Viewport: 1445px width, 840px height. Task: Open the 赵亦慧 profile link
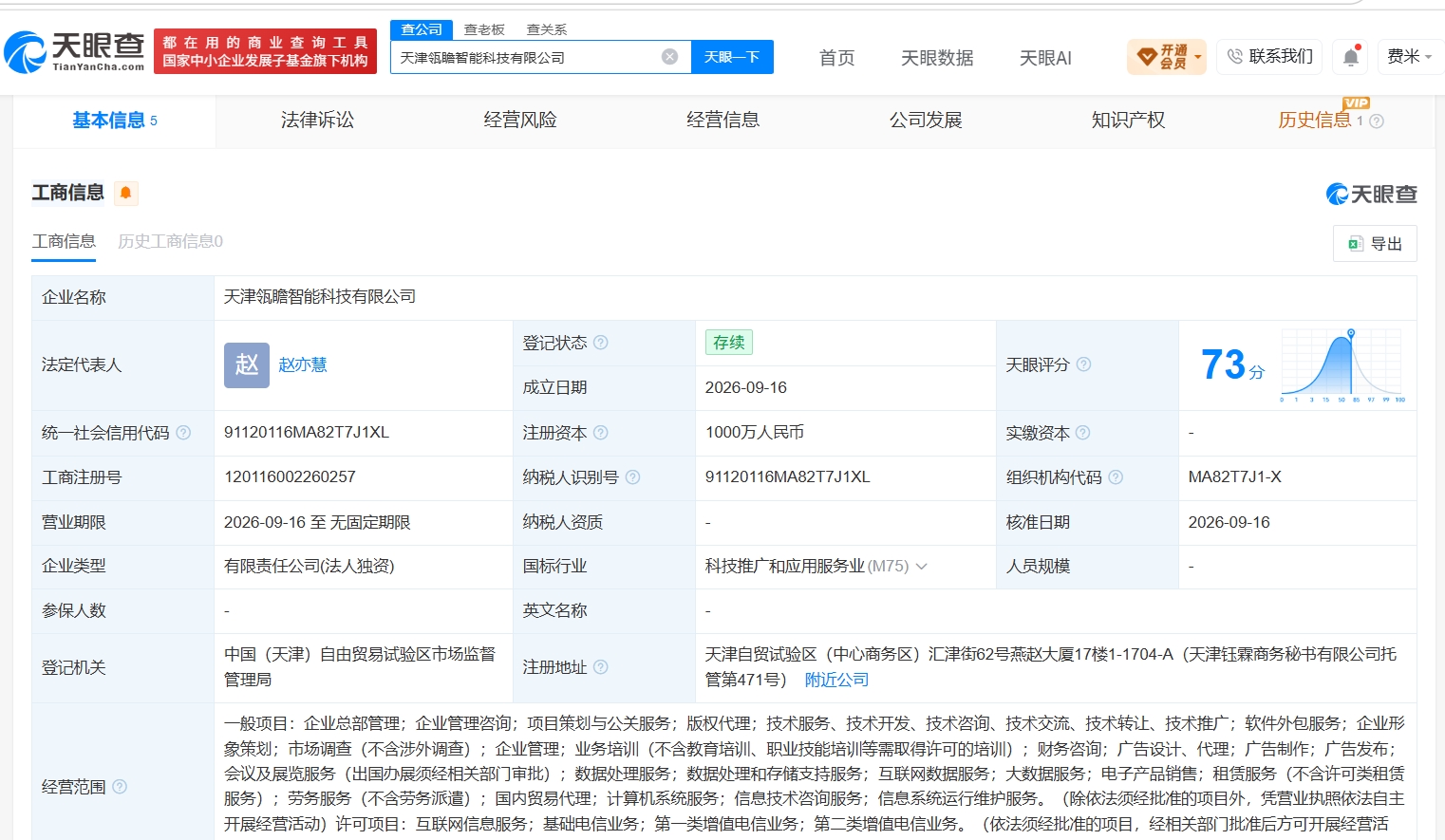(x=303, y=364)
